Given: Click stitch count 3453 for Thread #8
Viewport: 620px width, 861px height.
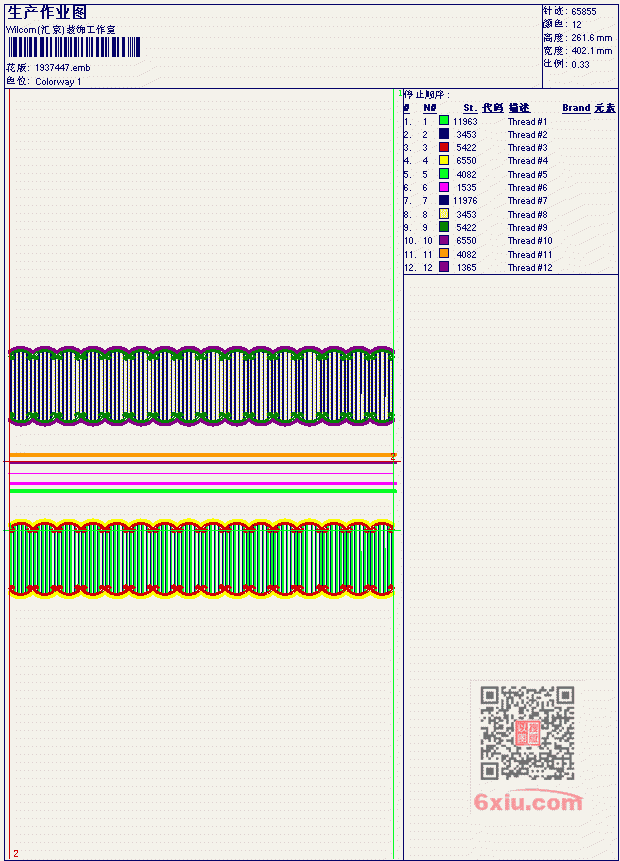Looking at the screenshot, I should (x=466, y=215).
